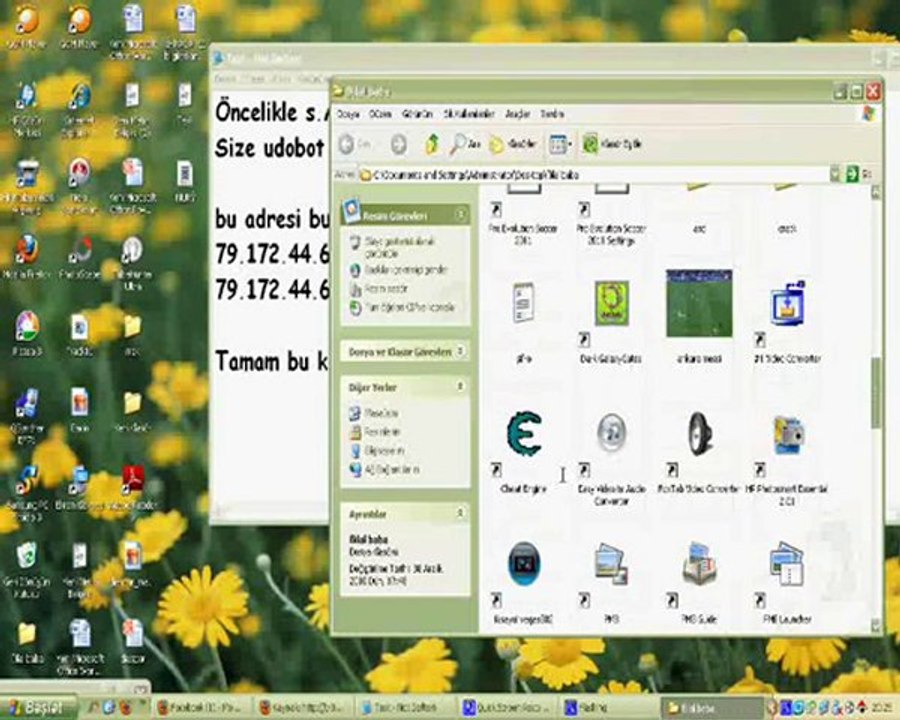The width and height of the screenshot is (900, 720).
Task: Open the Dosya menu
Action: [x=348, y=114]
